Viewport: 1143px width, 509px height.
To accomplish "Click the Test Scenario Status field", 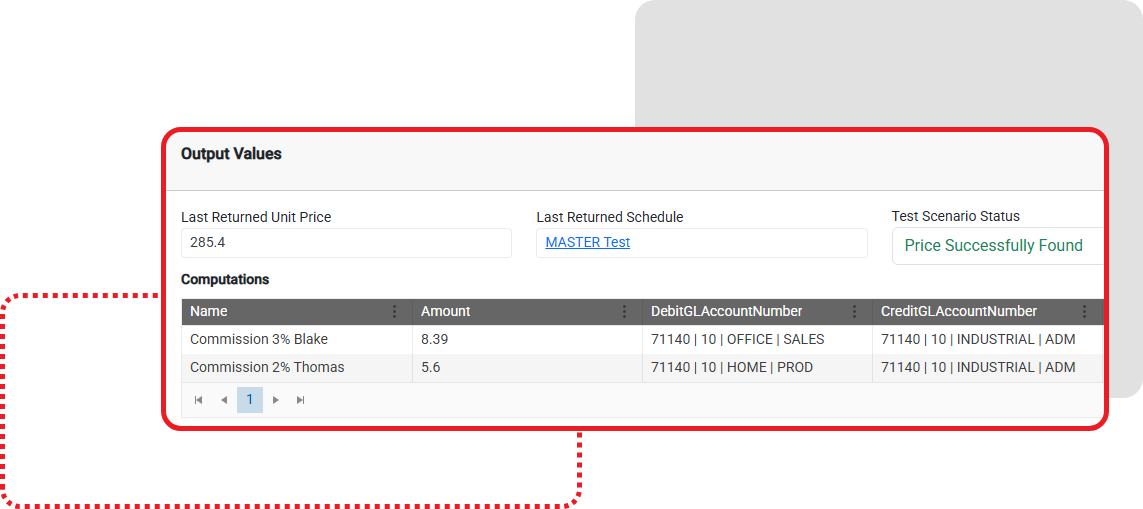I will [x=996, y=246].
